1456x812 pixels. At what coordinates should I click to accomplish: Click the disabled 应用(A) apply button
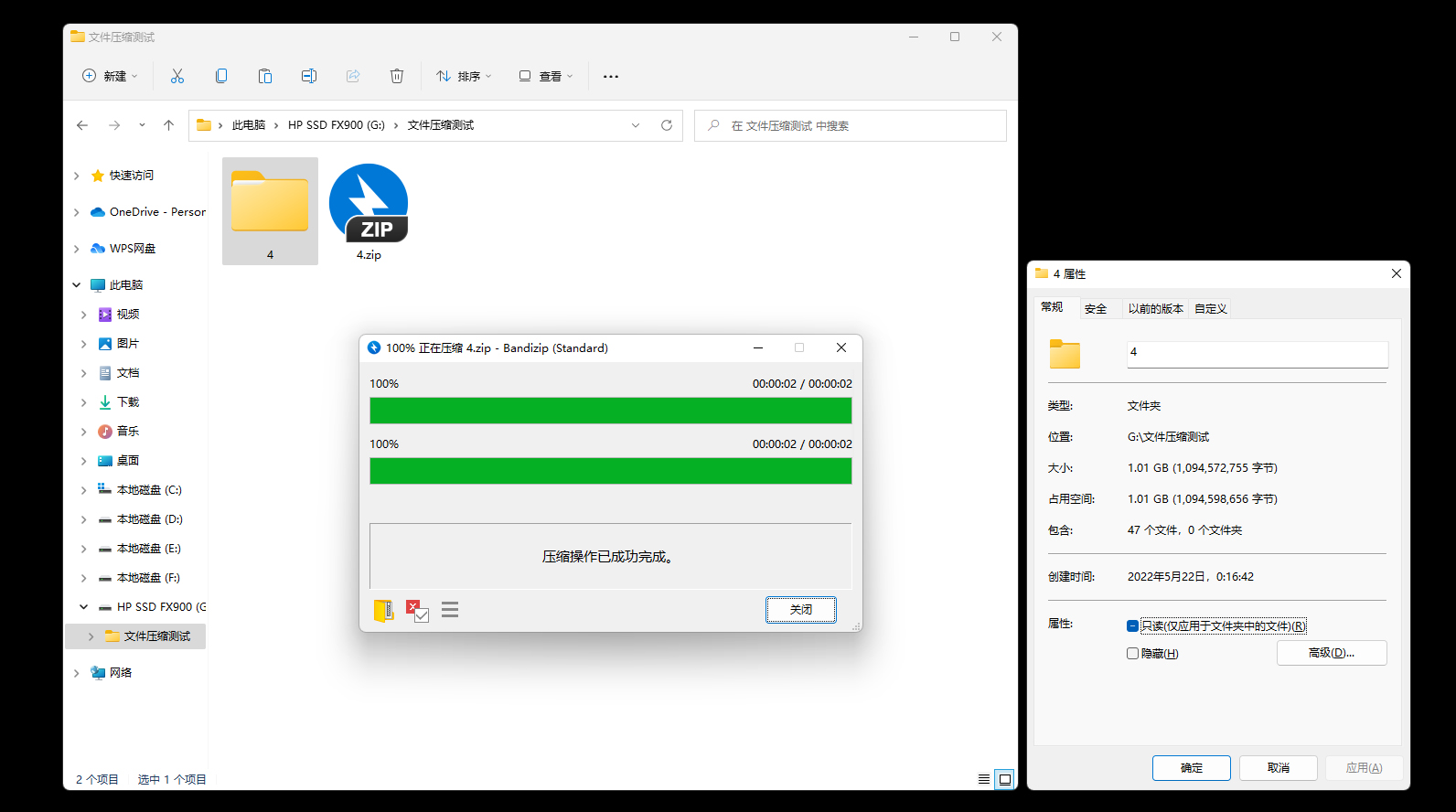(x=1365, y=768)
